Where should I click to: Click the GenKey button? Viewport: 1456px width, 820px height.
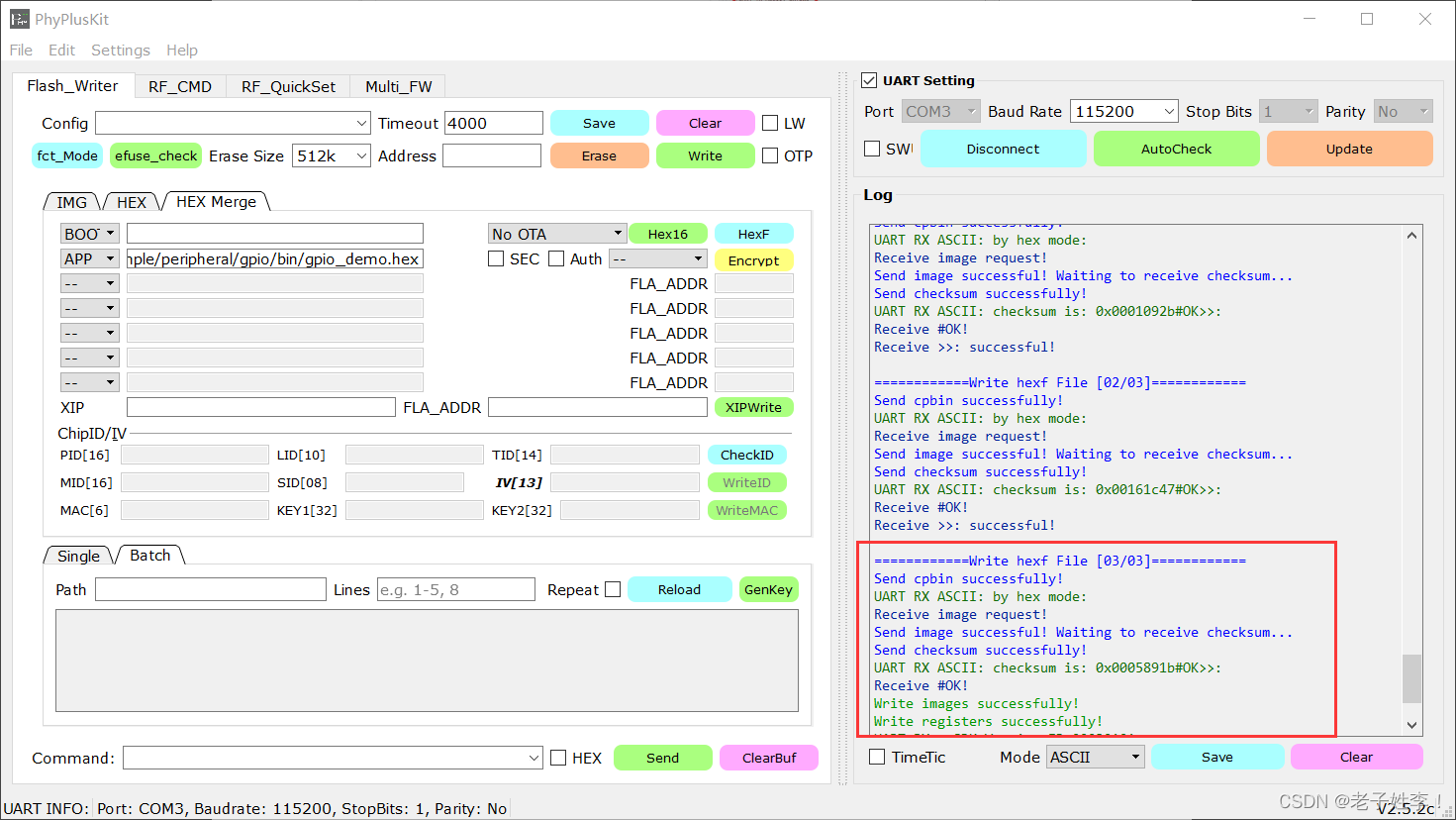(x=768, y=589)
